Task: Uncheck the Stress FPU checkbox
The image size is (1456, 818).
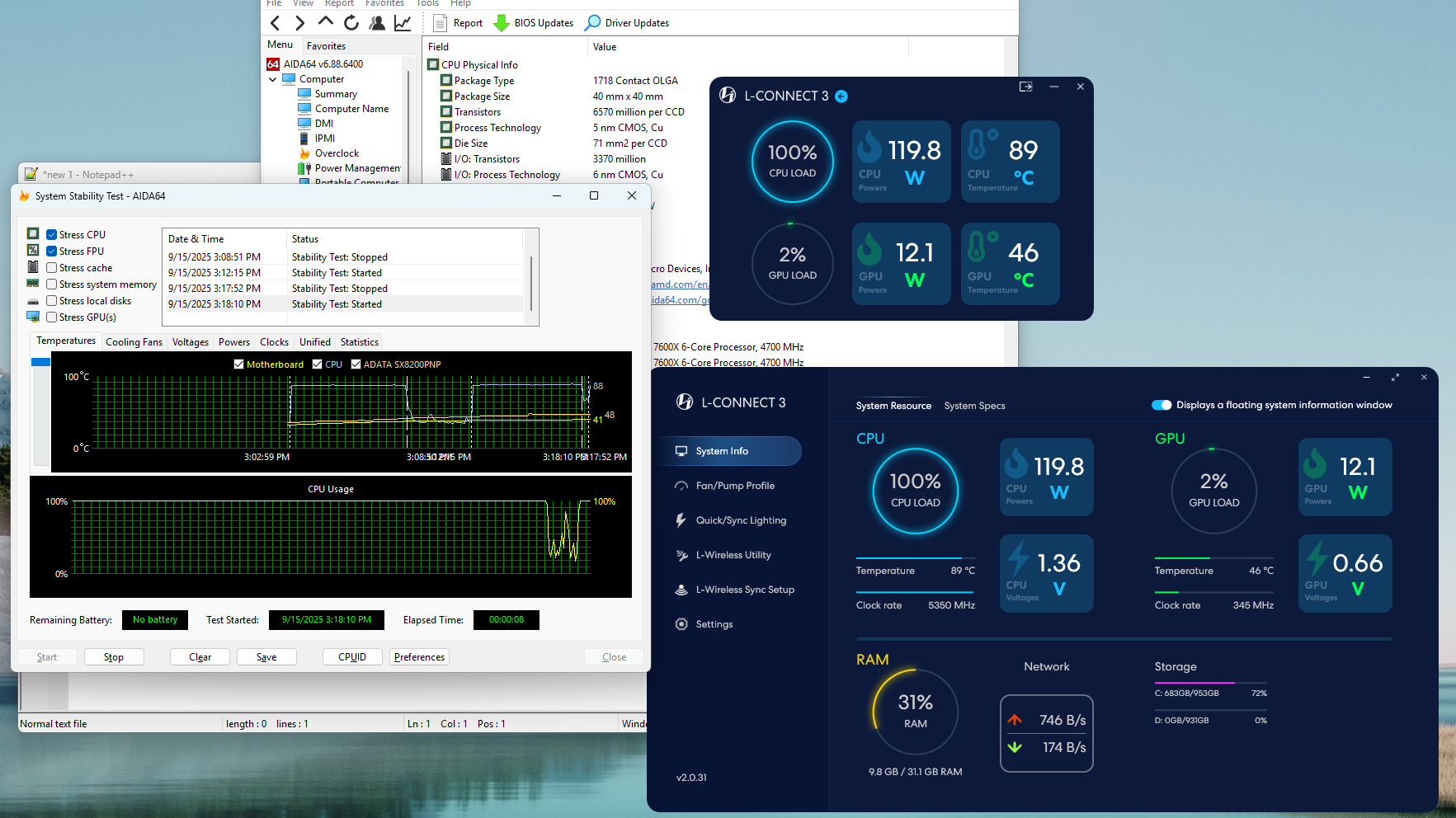Action: pyautogui.click(x=52, y=252)
